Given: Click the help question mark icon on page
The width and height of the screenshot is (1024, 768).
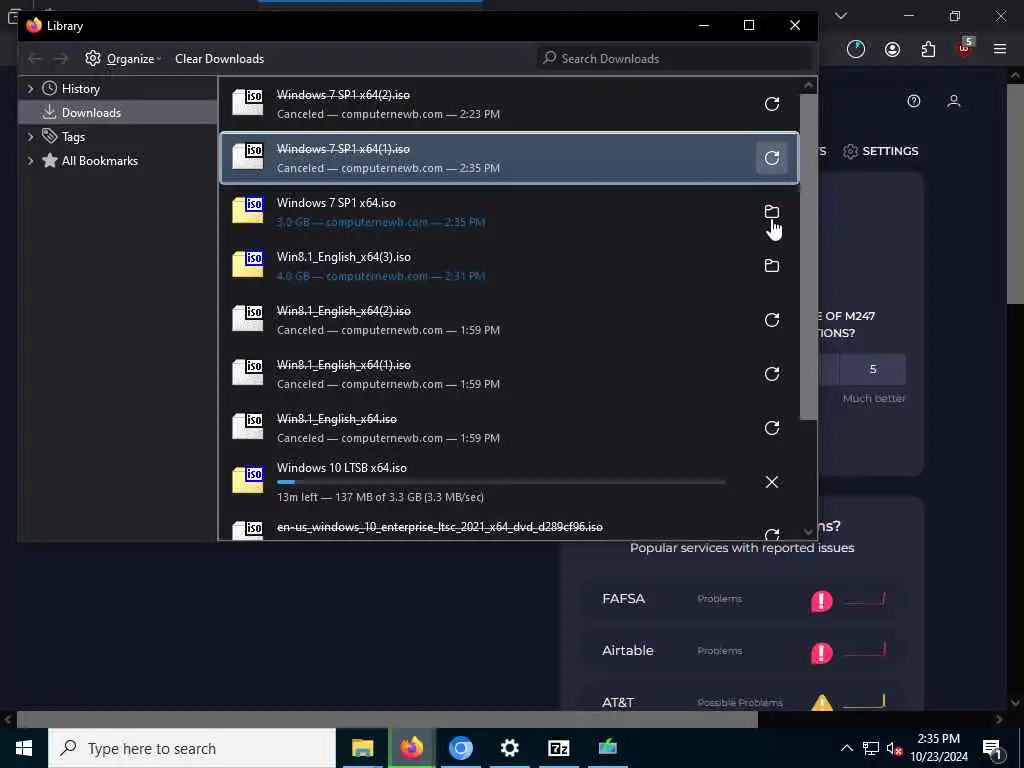Looking at the screenshot, I should coord(914,101).
